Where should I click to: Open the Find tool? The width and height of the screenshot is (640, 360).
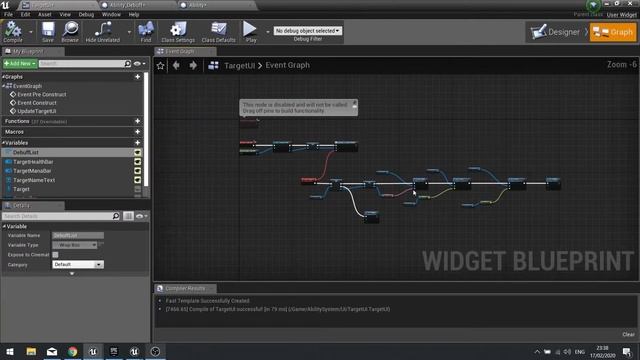[x=146, y=32]
